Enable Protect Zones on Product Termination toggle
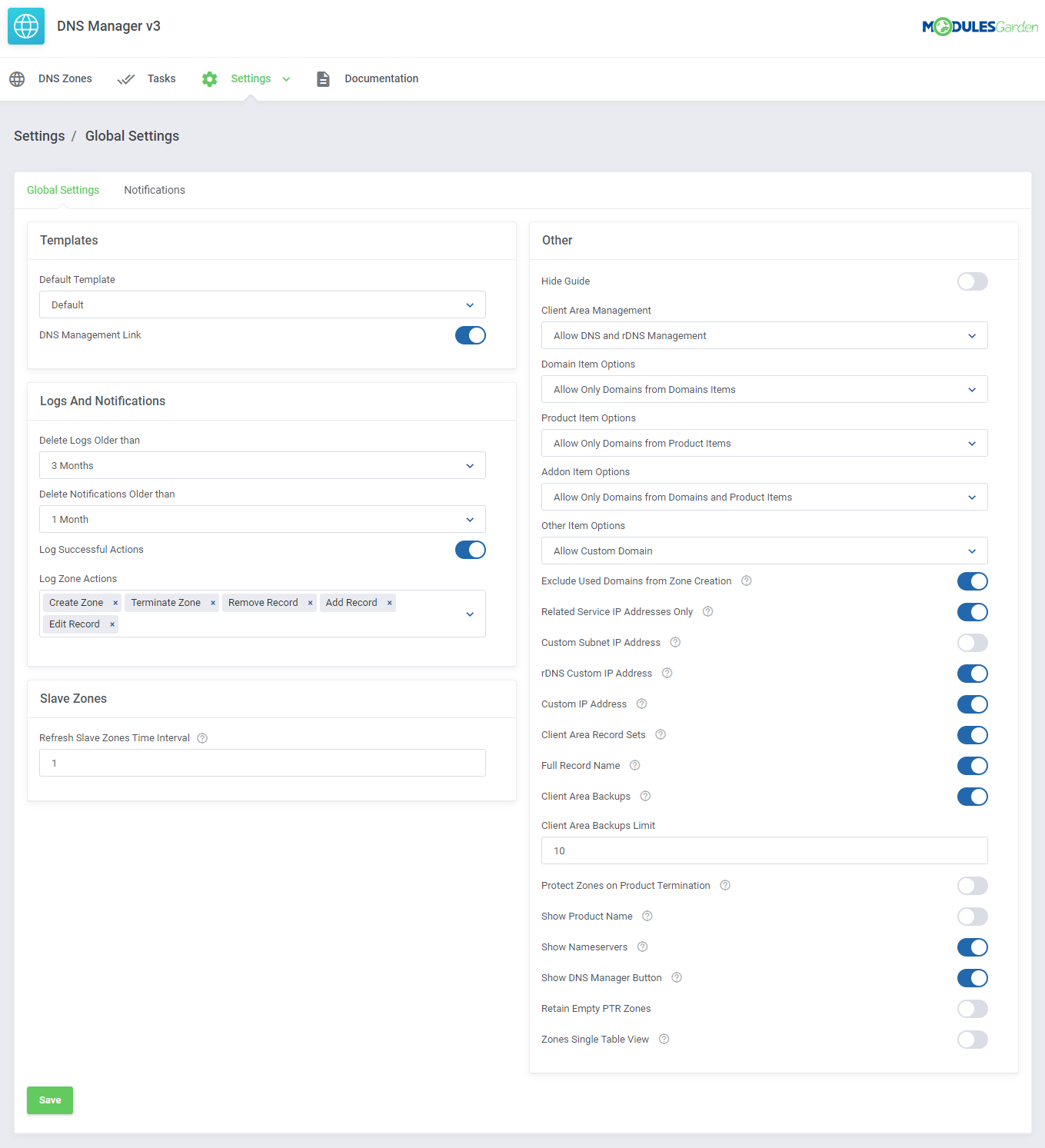 pyautogui.click(x=973, y=886)
